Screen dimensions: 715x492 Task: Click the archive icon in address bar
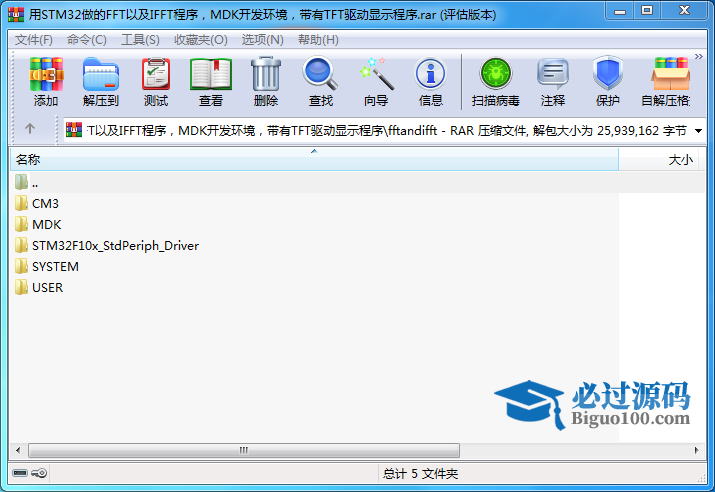click(74, 130)
